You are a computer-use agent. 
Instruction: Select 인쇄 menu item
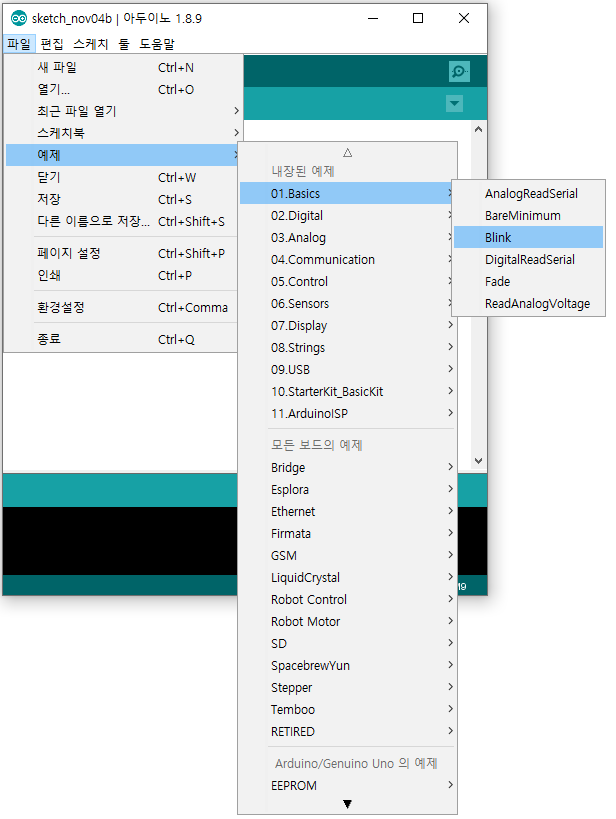[x=122, y=275]
